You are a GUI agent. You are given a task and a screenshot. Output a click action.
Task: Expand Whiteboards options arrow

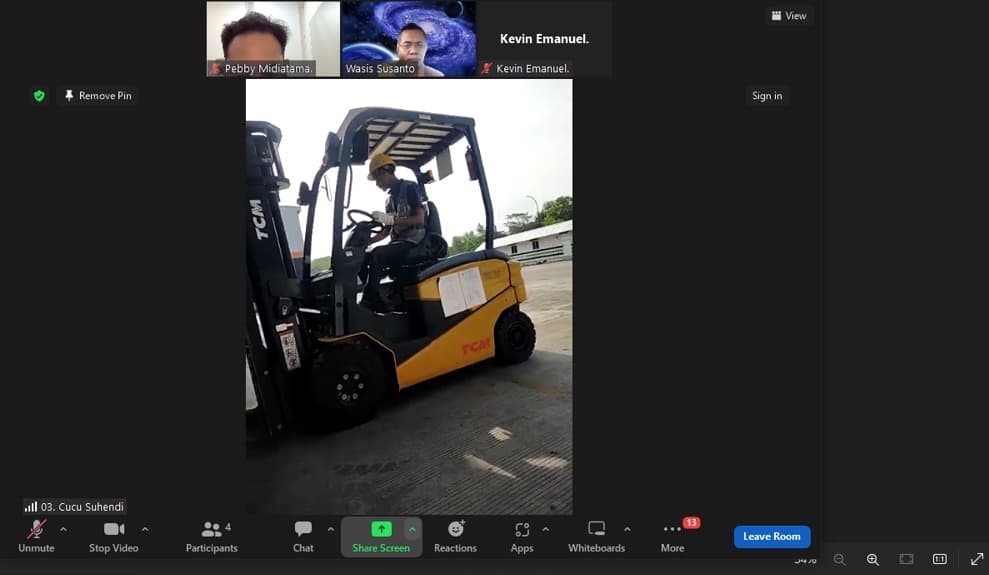click(627, 529)
